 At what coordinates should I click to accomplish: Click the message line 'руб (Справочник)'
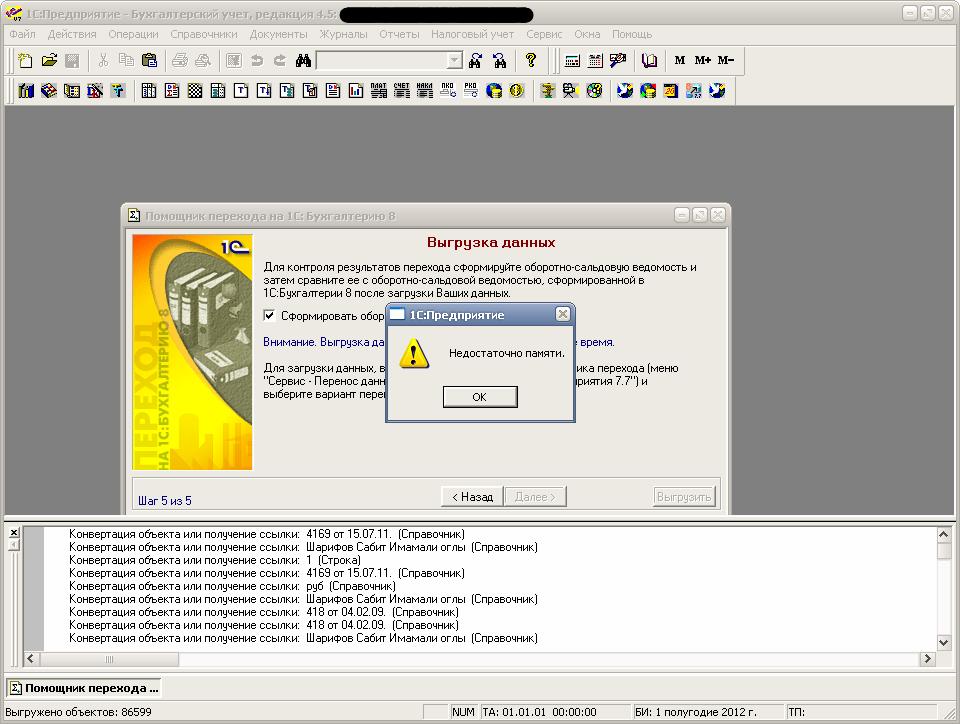click(x=232, y=586)
